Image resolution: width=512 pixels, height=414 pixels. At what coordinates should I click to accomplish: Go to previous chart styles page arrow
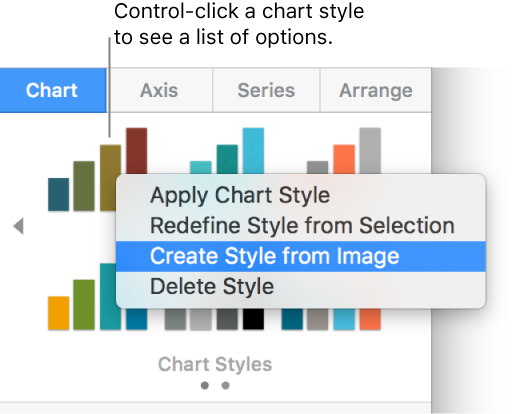18,226
